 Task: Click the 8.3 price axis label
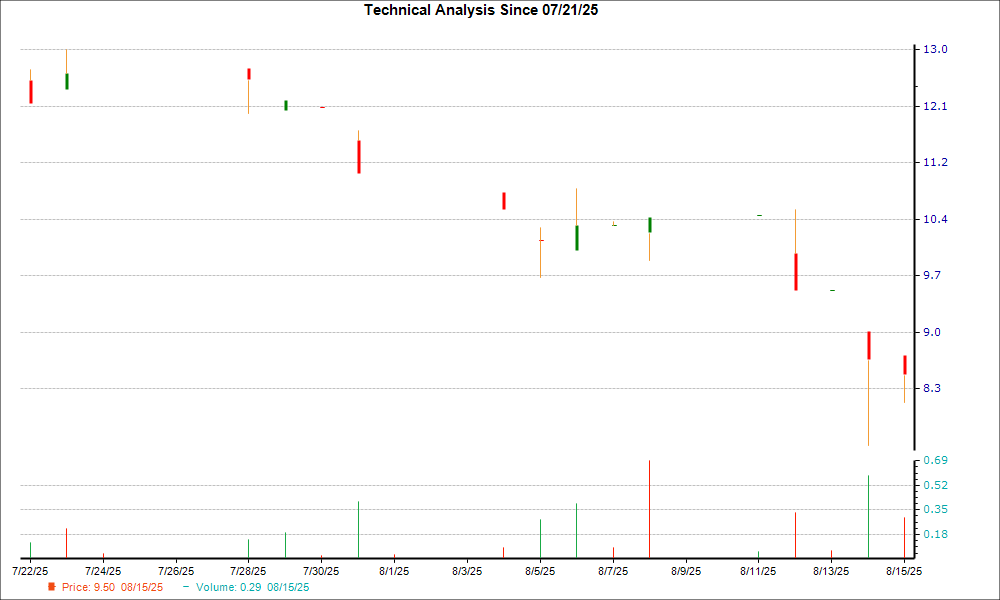tap(932, 388)
